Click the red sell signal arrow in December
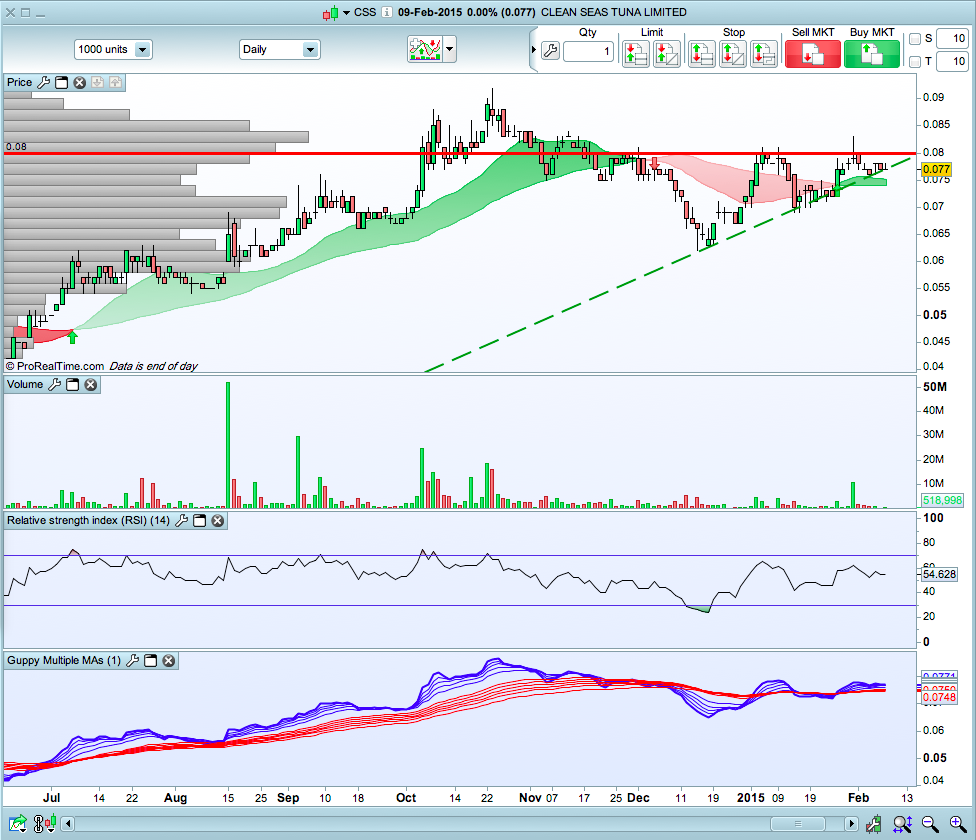Screen dimensions: 976x840 pos(654,163)
